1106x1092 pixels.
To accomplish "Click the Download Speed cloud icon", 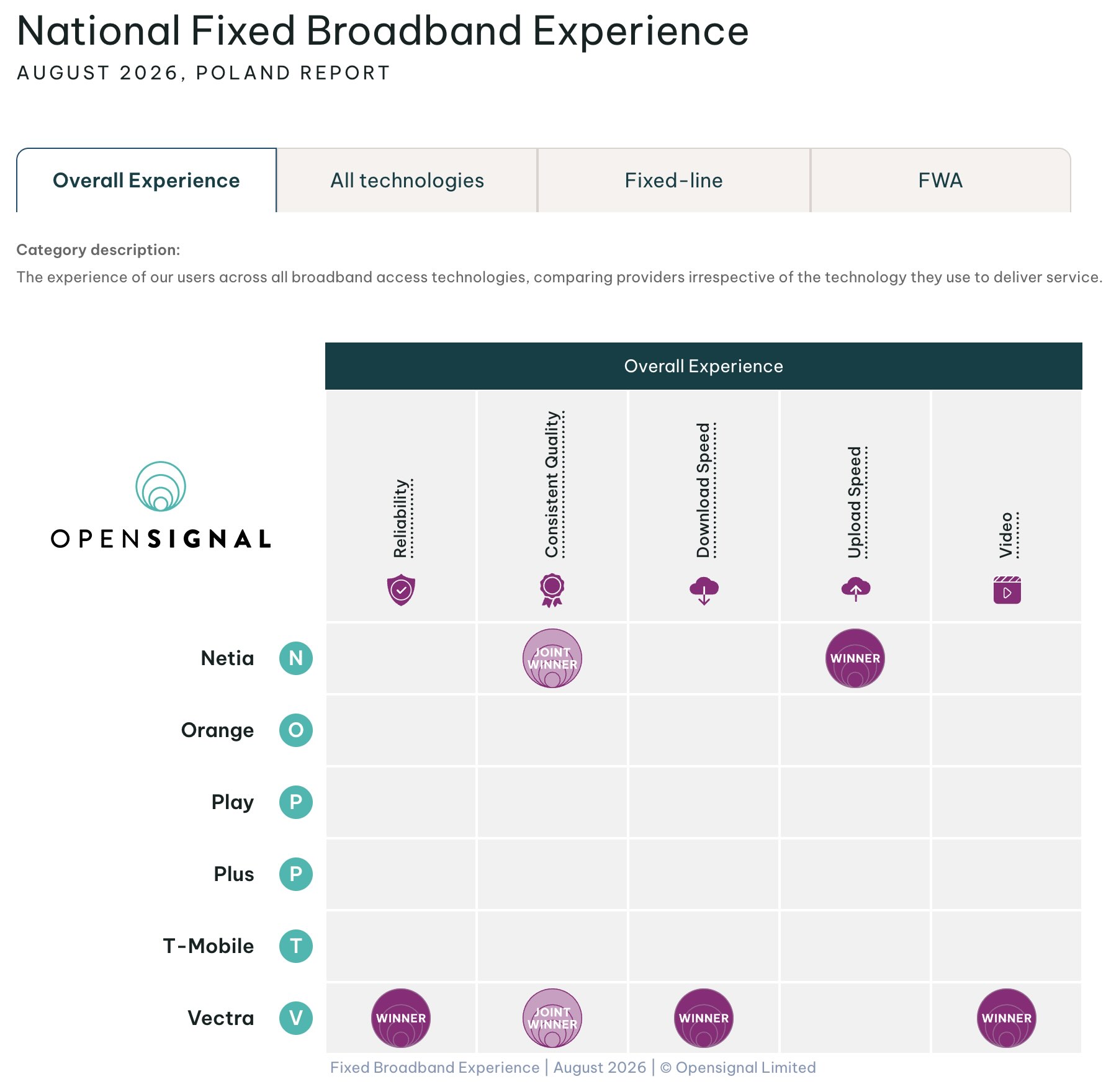I will 704,590.
